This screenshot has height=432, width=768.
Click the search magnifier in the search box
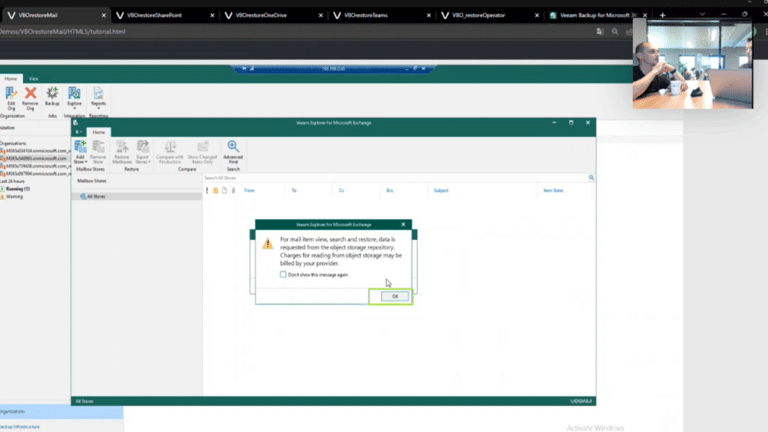(x=591, y=178)
